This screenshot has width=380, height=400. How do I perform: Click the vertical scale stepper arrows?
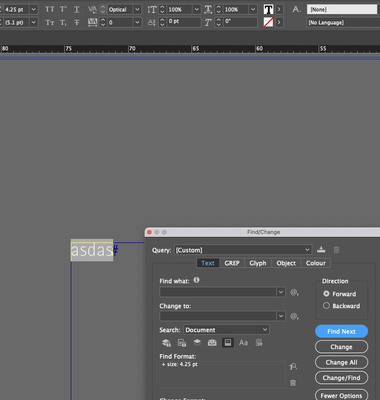(162, 10)
